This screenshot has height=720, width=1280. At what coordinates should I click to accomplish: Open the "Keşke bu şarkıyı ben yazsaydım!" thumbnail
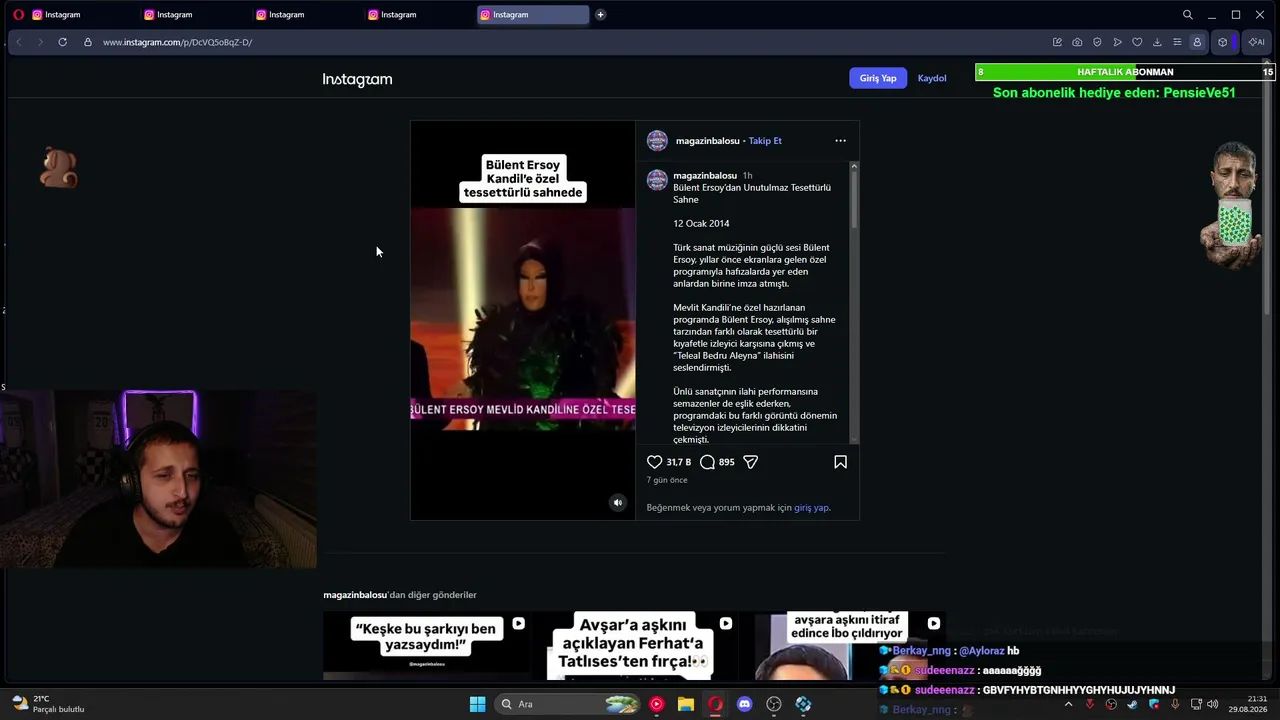click(427, 646)
